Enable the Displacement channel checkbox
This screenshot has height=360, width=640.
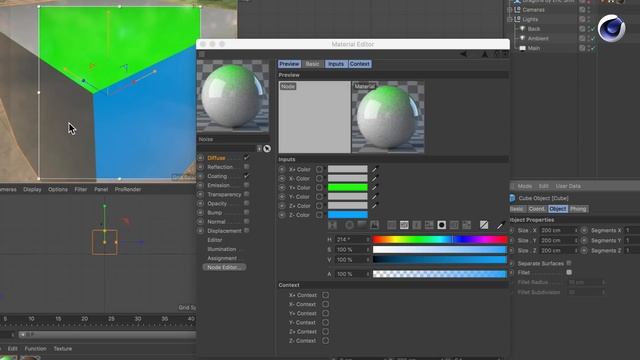tap(246, 231)
